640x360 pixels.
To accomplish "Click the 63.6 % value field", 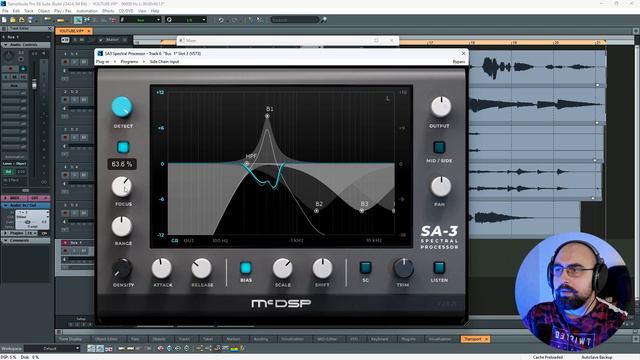I will pyautogui.click(x=122, y=164).
